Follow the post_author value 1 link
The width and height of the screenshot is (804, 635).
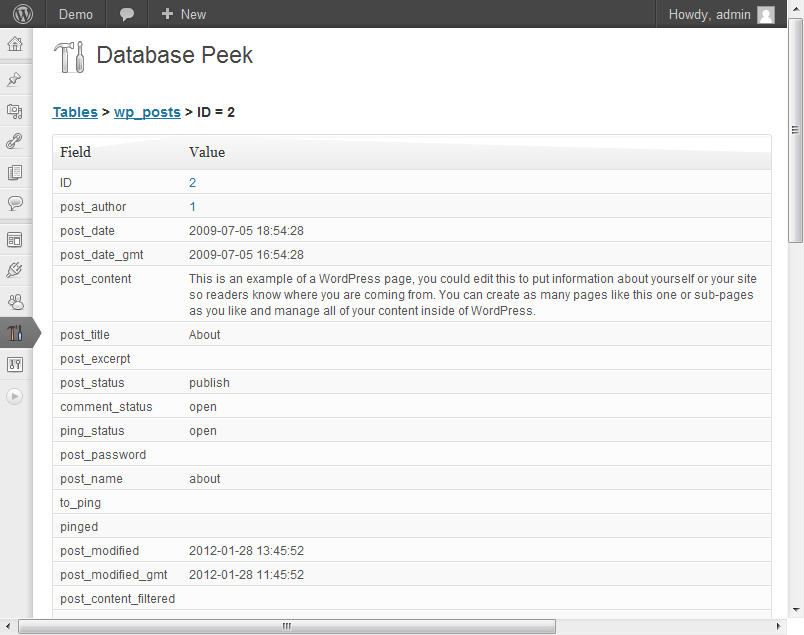point(192,207)
